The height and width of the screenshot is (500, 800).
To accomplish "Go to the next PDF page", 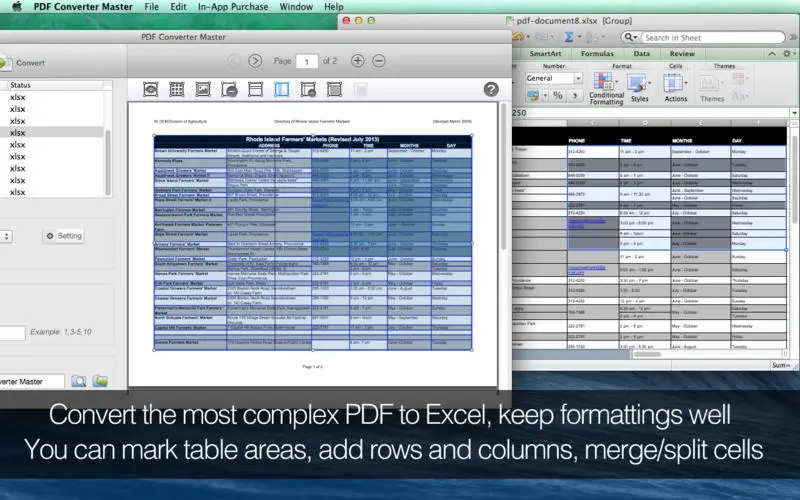I will (255, 61).
